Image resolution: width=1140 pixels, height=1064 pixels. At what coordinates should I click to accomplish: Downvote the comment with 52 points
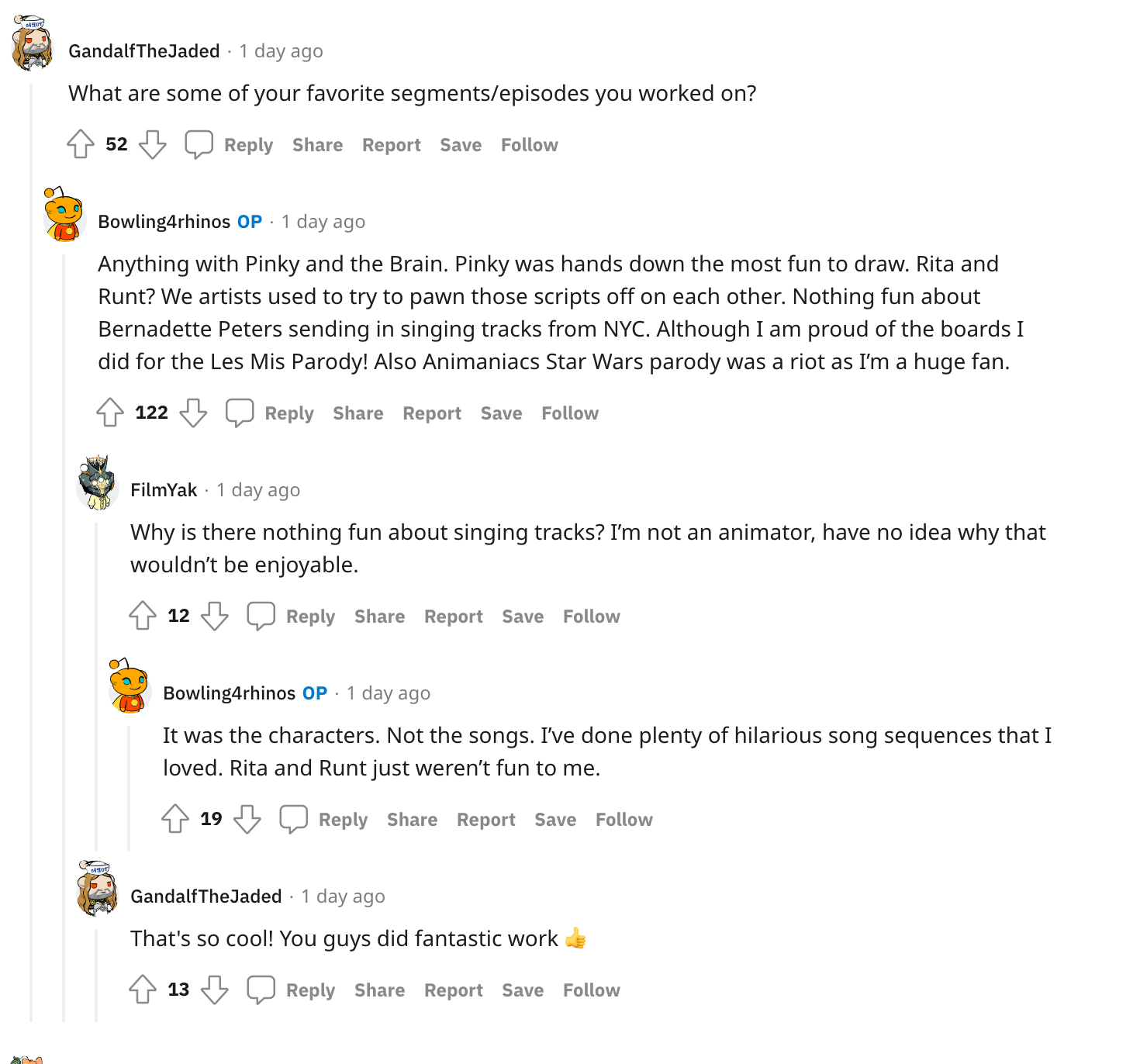tap(152, 144)
